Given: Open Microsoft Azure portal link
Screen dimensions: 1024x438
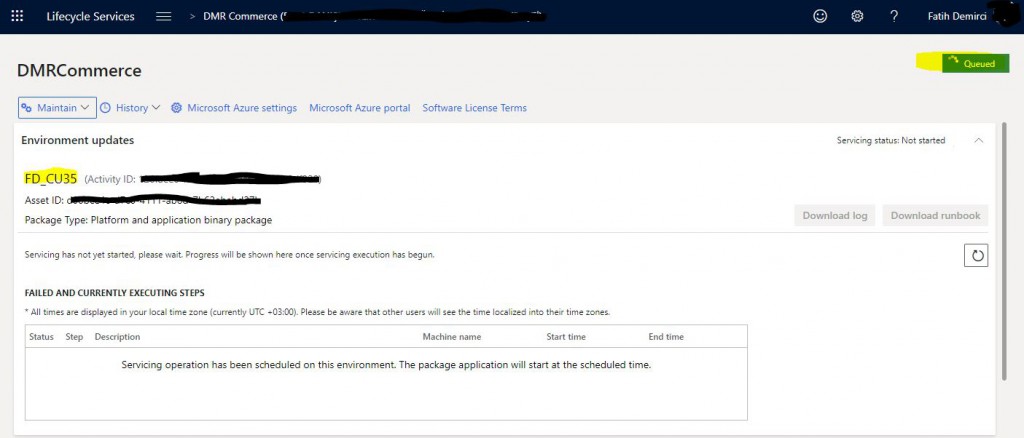Looking at the screenshot, I should 360,108.
